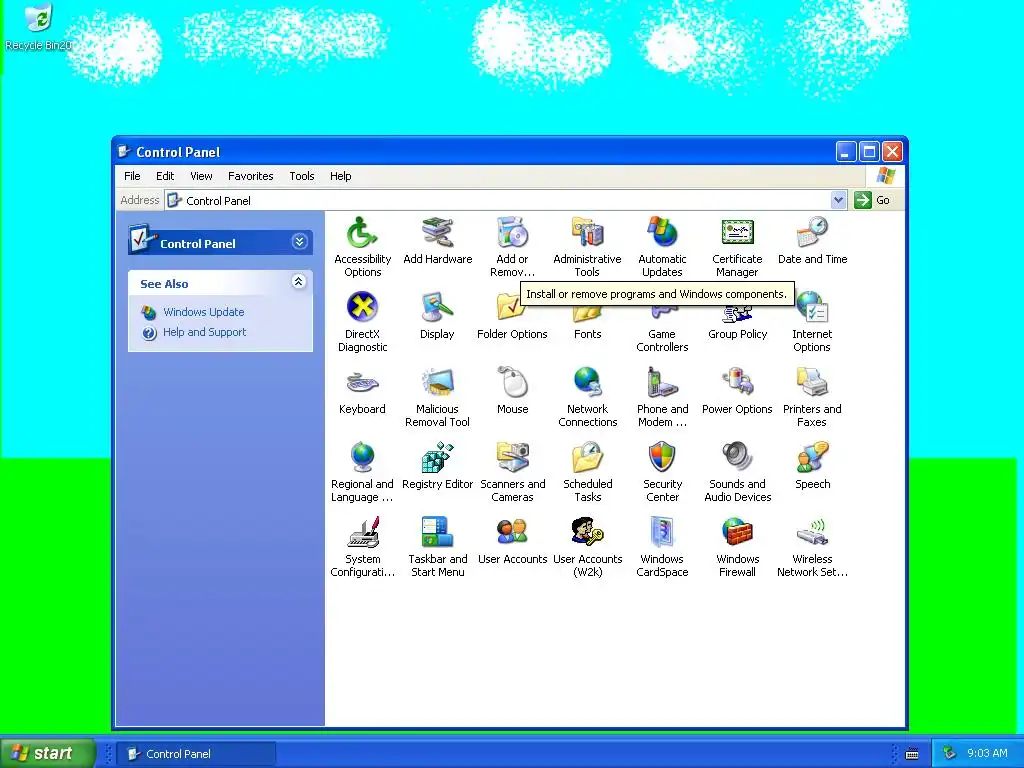Open Mouse settings icon
This screenshot has width=1024, height=768.
pyautogui.click(x=513, y=383)
